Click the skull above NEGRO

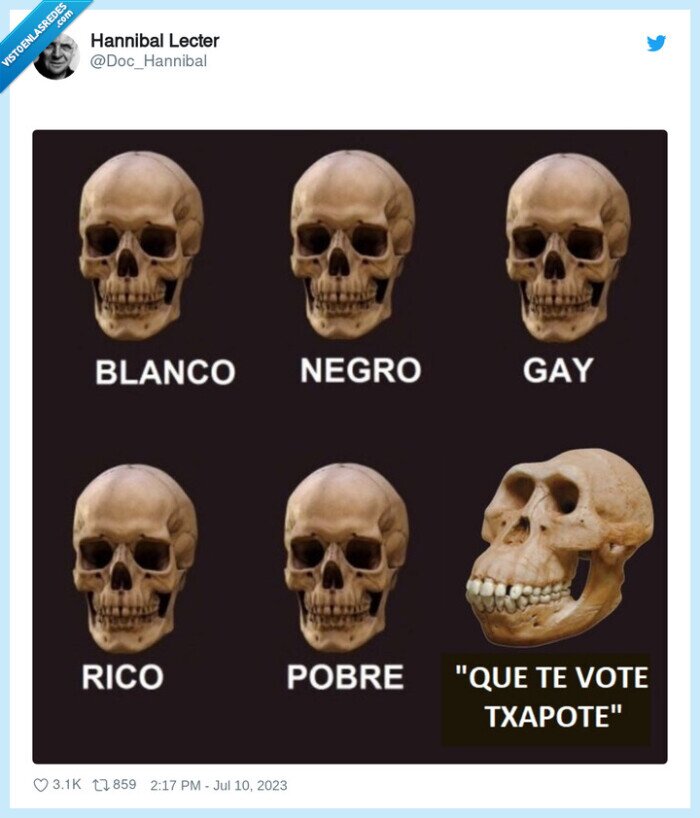click(353, 244)
